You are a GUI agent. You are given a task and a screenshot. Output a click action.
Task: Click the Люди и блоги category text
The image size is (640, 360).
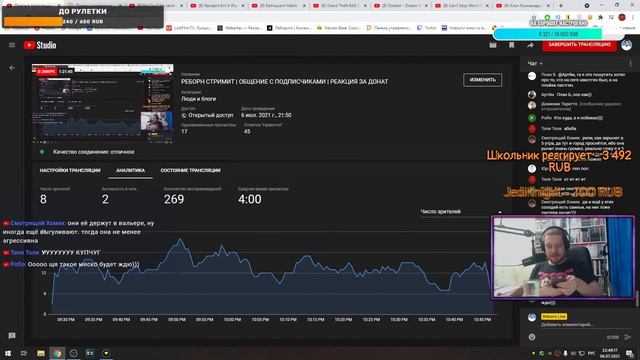coord(198,99)
